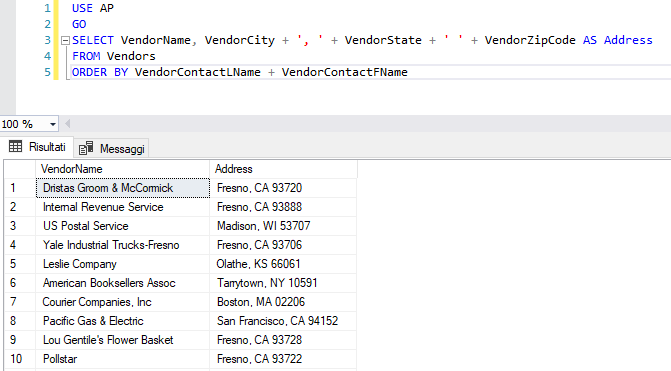
Task: Click ORDER BY in the query editor
Action: 100,72
